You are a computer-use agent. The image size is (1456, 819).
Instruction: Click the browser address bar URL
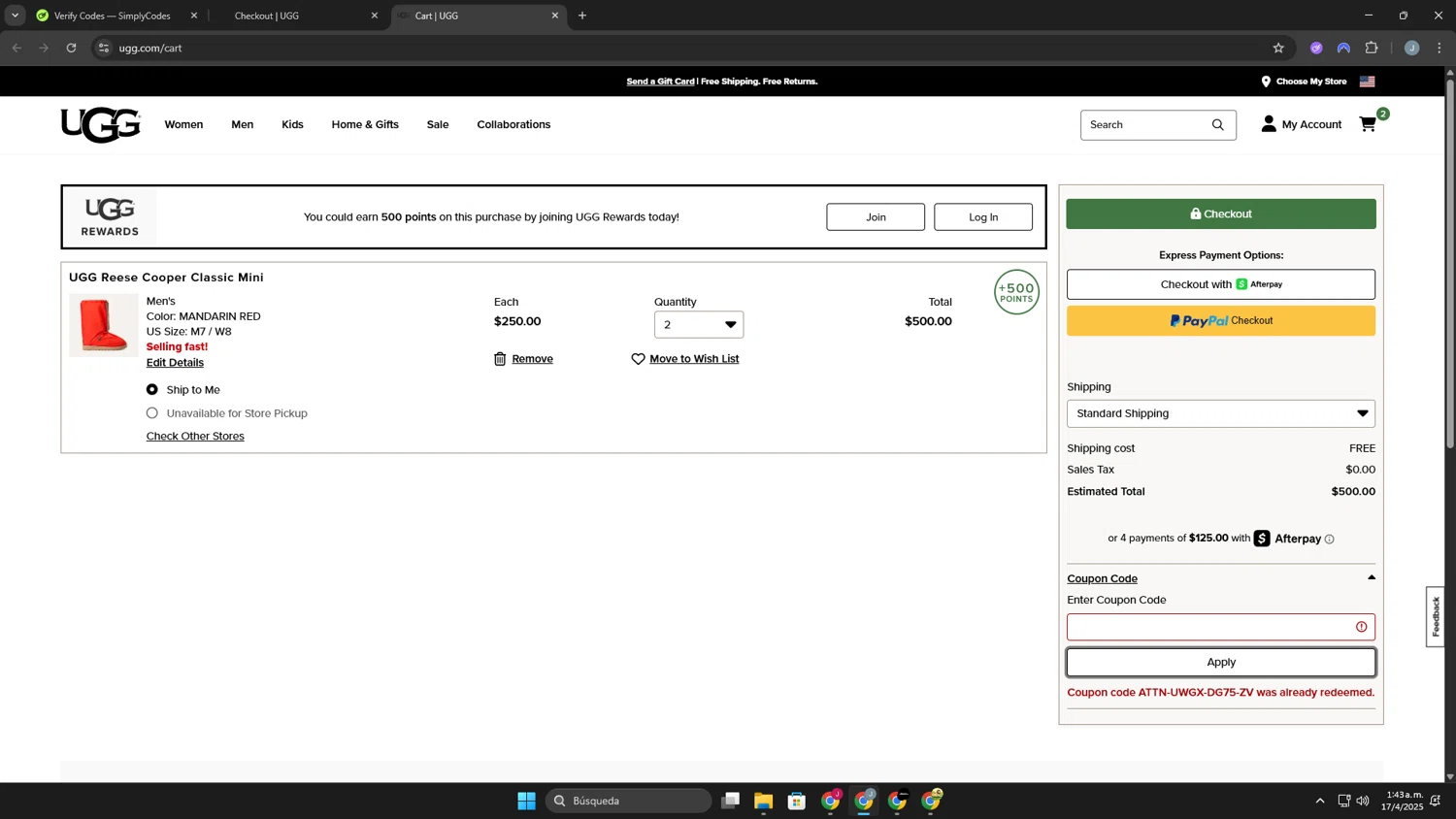pyautogui.click(x=150, y=48)
